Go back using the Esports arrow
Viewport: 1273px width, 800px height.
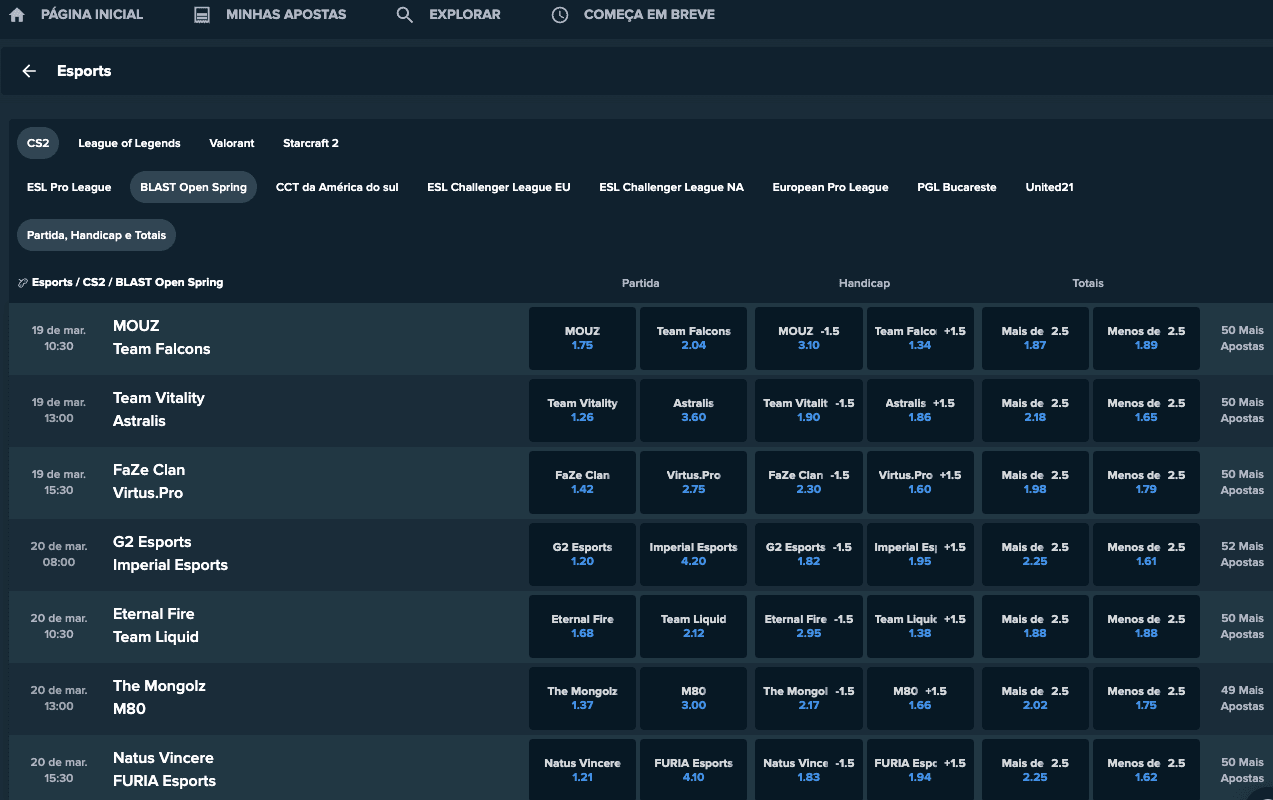click(29, 71)
